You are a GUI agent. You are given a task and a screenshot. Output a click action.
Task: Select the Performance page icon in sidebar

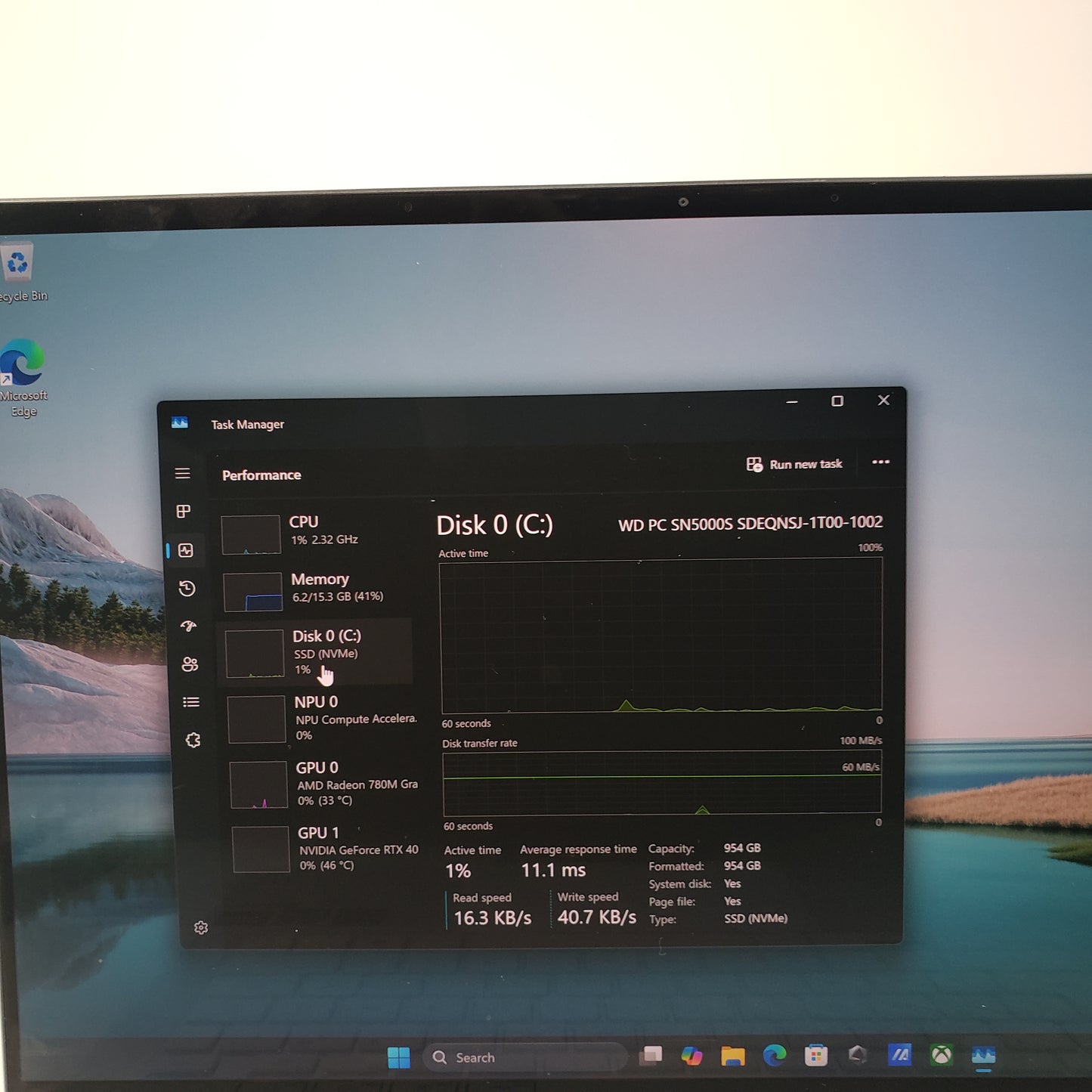point(186,550)
